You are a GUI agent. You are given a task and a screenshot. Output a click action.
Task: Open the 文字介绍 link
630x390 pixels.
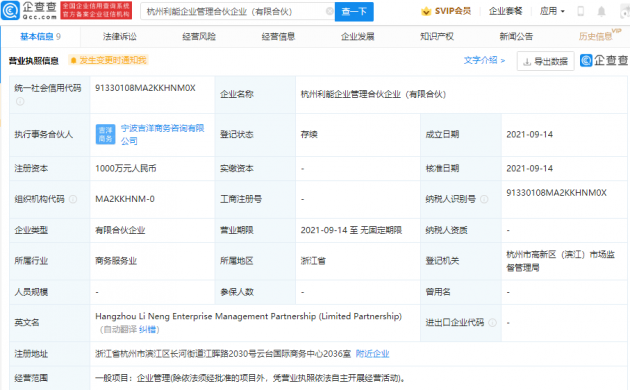484,60
